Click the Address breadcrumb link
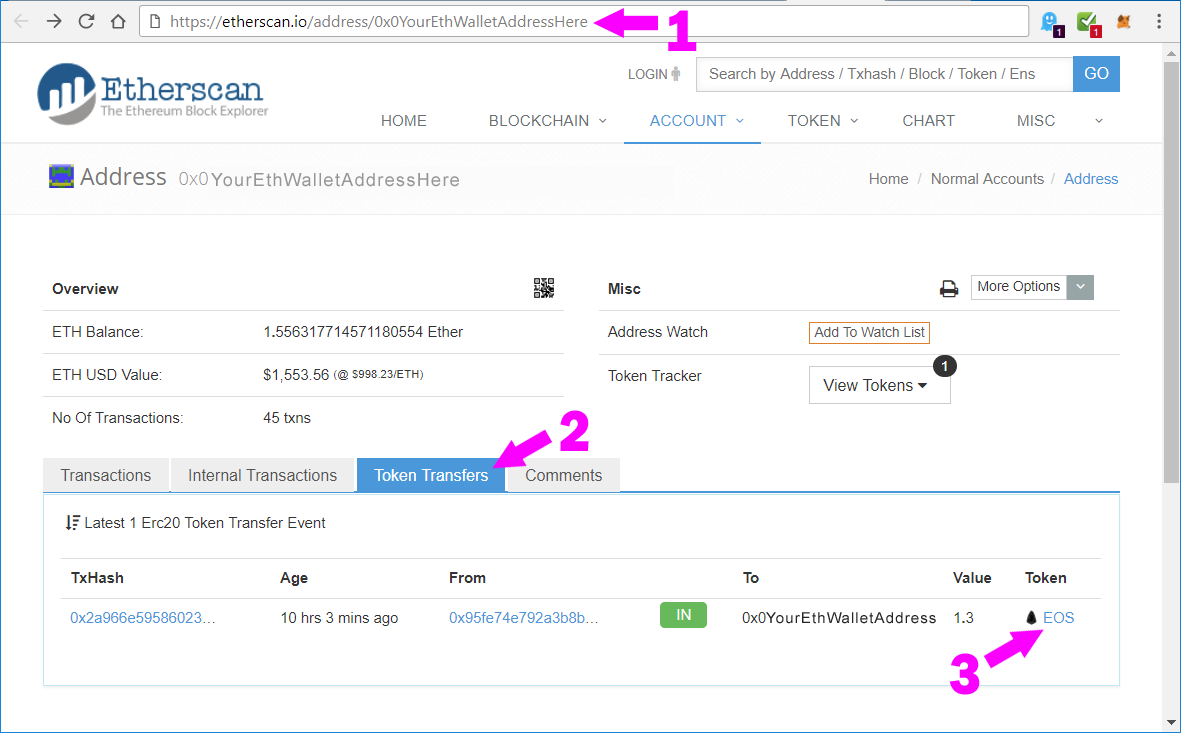The width and height of the screenshot is (1181, 733). tap(1091, 179)
